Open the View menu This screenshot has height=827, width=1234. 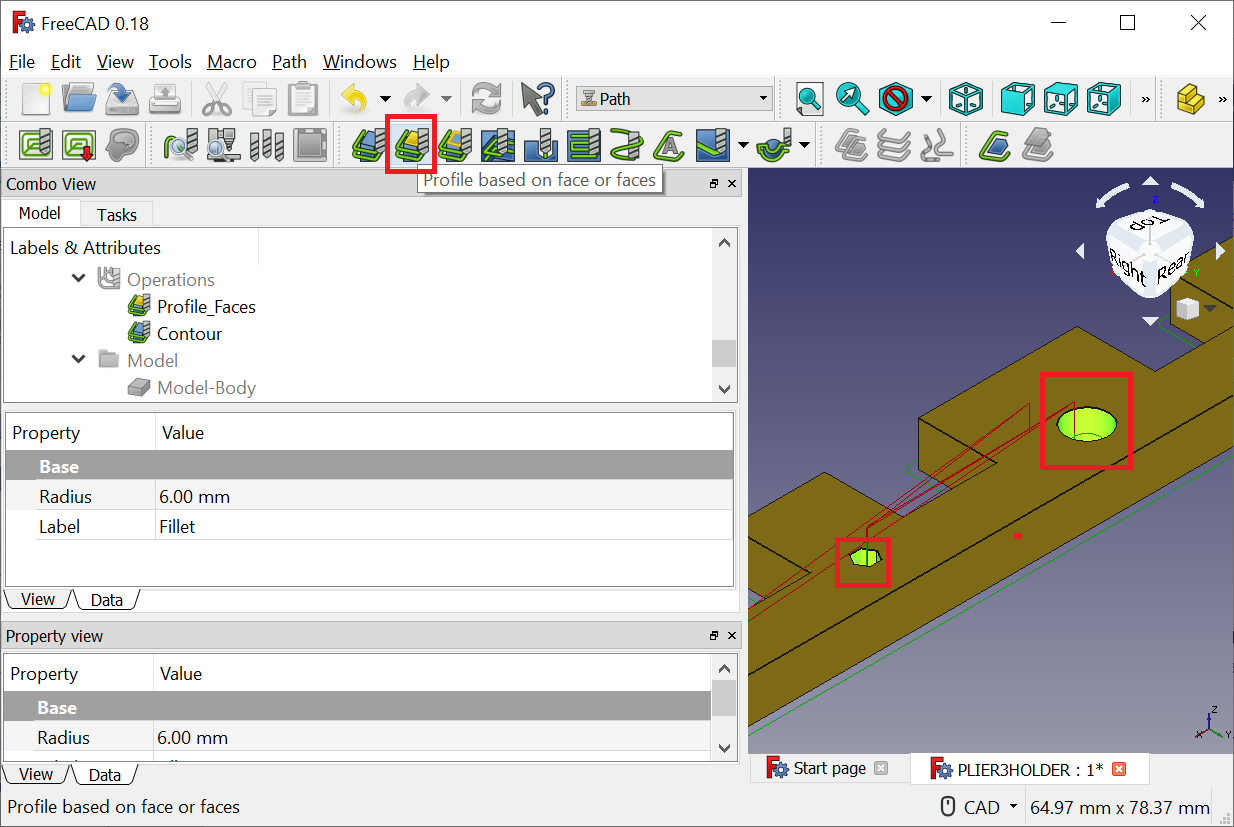point(116,61)
